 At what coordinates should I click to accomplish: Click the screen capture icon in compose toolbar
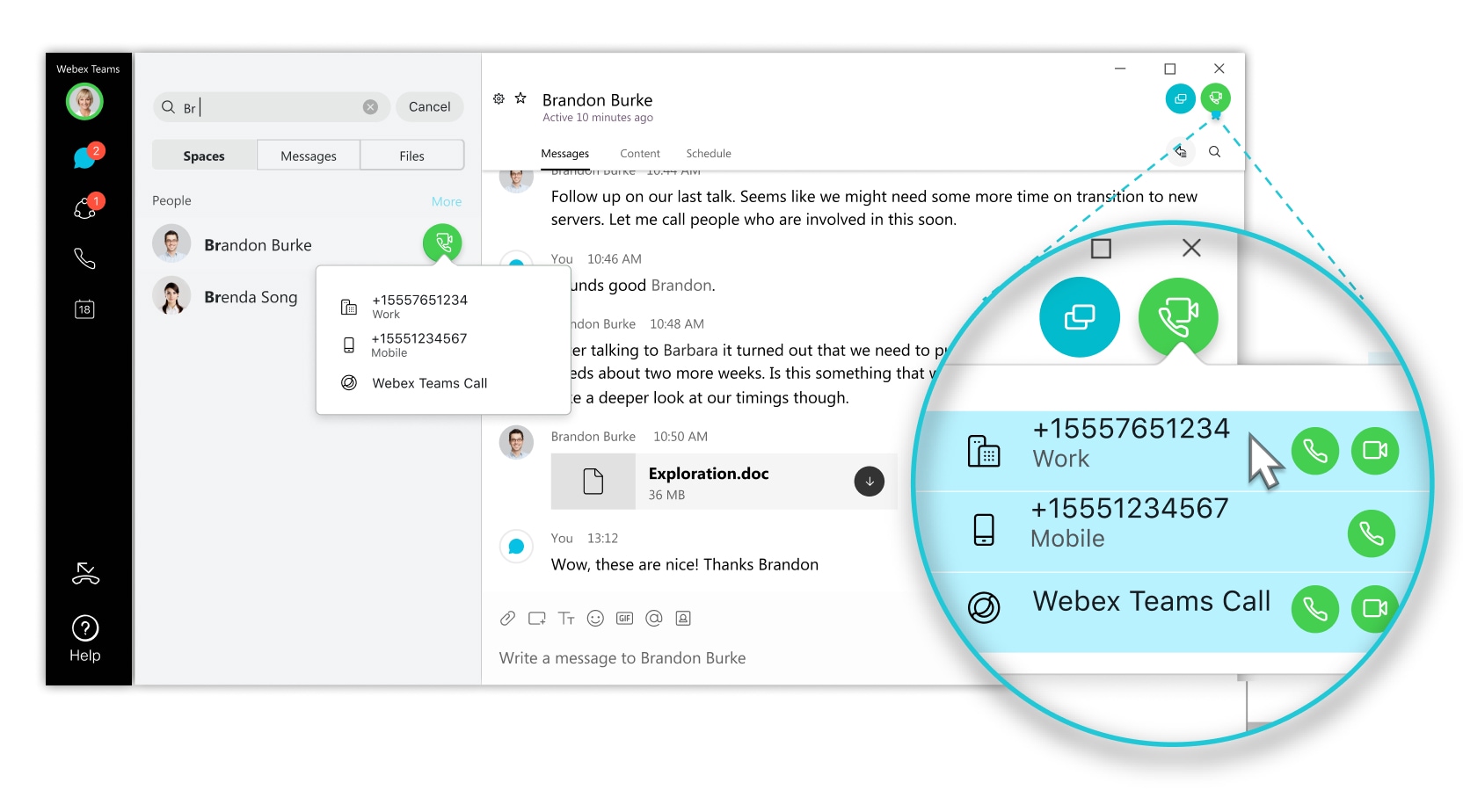pos(537,619)
